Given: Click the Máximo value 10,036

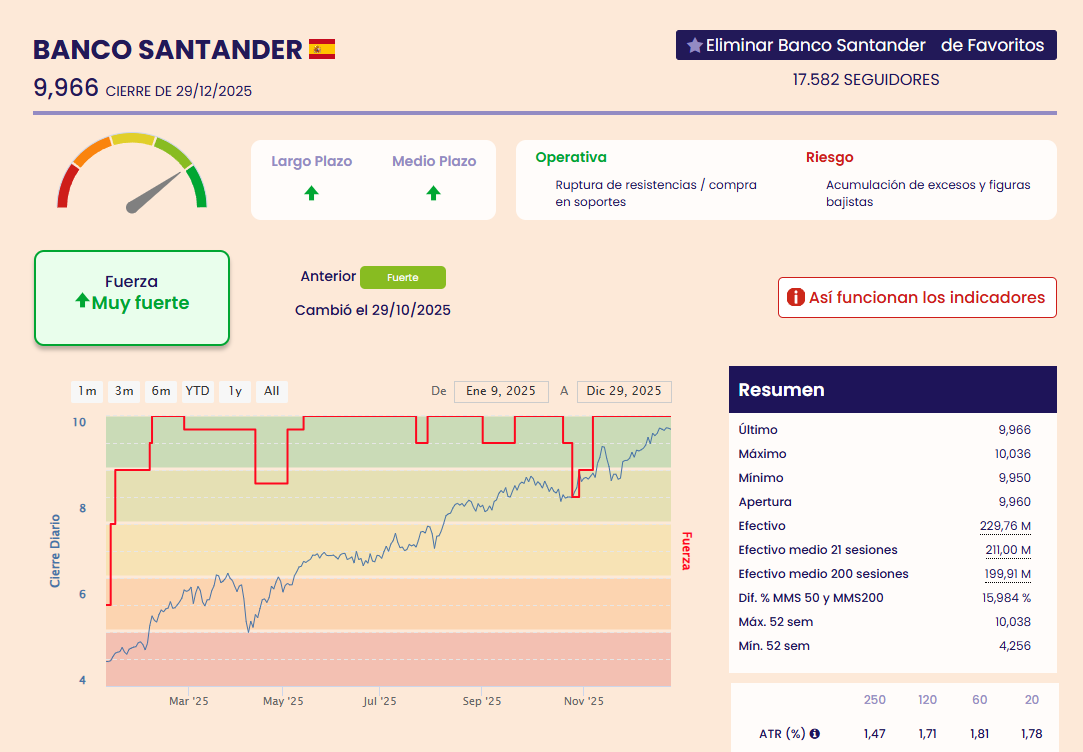Looking at the screenshot, I should pos(1013,454).
